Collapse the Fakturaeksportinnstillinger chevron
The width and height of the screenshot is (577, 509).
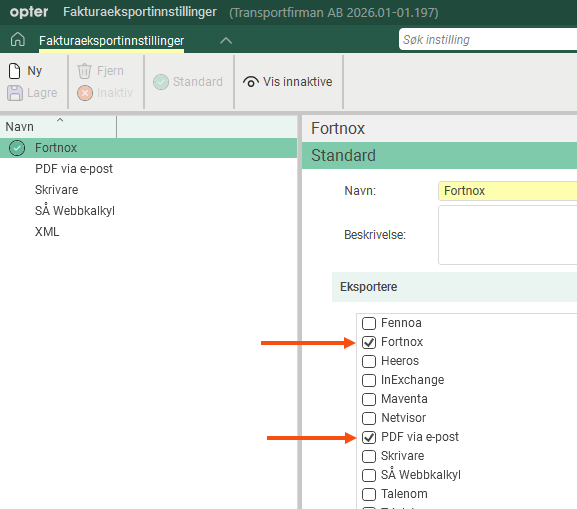tap(226, 40)
